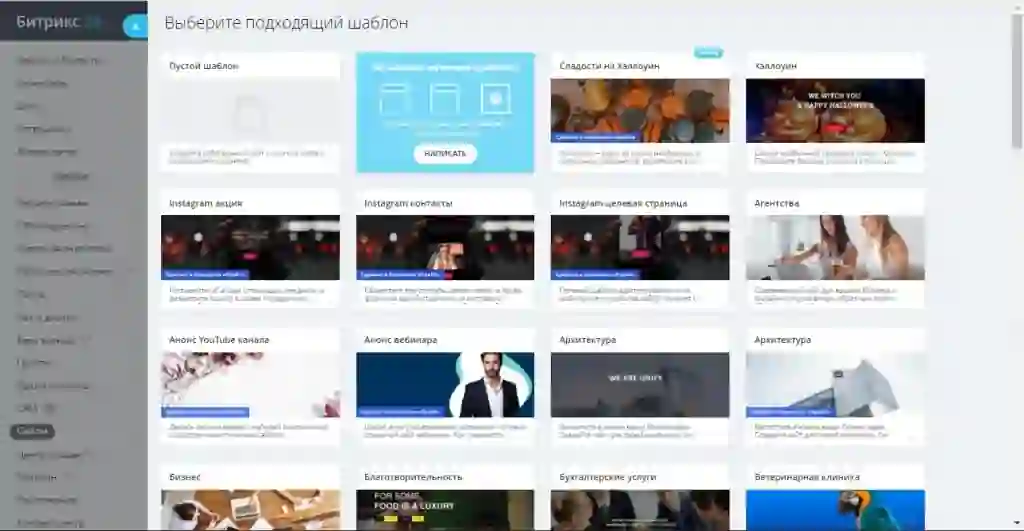This screenshot has height=531, width=1024.
Task: Click the middle layout icon in blue card
Action: [x=445, y=99]
